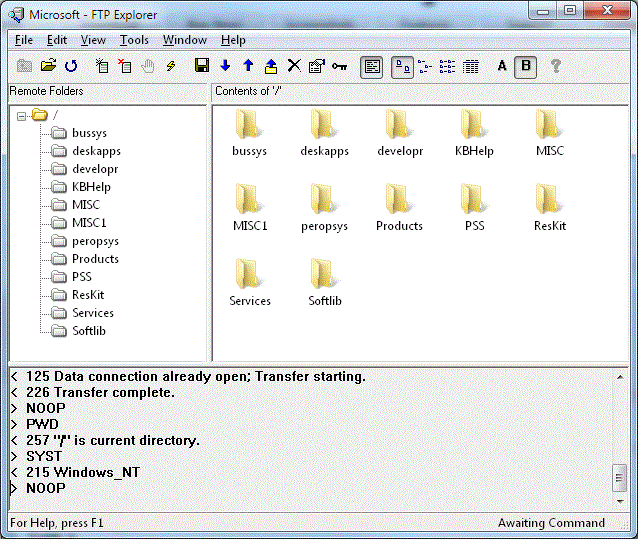Open the File menu
This screenshot has height=539, width=638.
tap(24, 40)
